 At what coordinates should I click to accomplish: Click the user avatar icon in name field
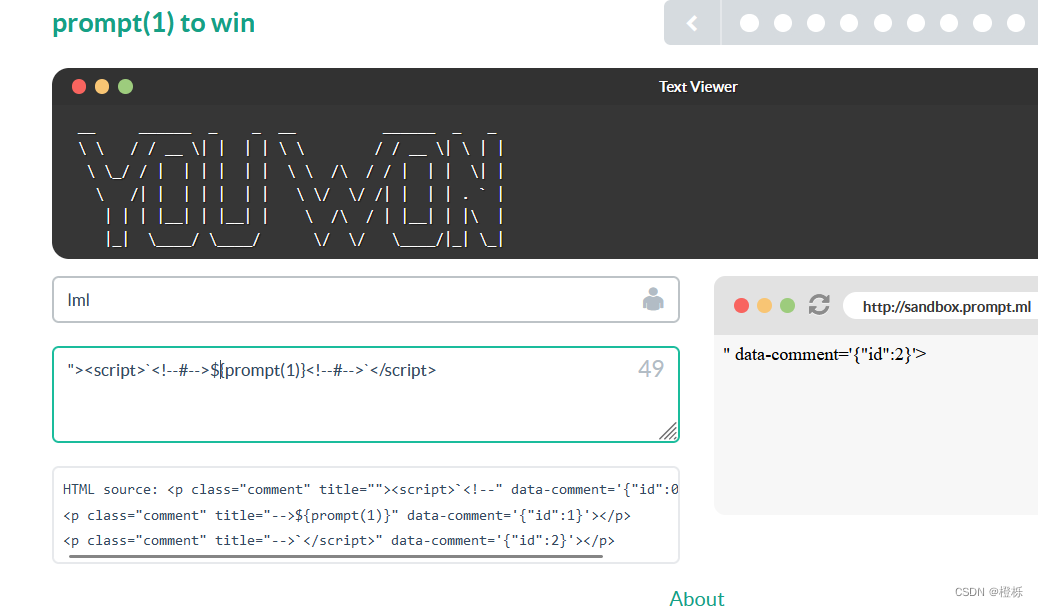click(x=653, y=299)
